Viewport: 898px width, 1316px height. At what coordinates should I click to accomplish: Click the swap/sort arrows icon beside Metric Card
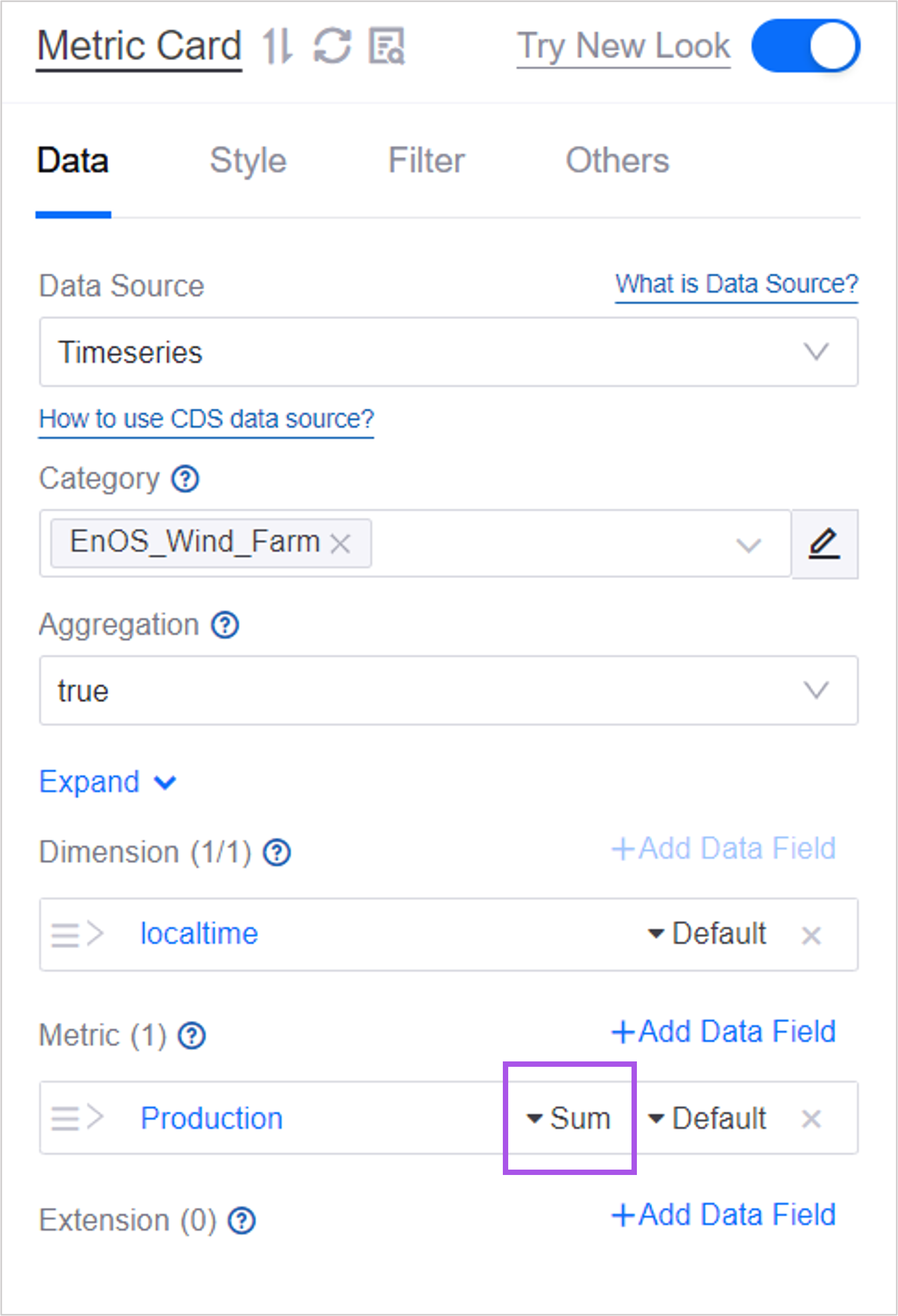click(277, 46)
